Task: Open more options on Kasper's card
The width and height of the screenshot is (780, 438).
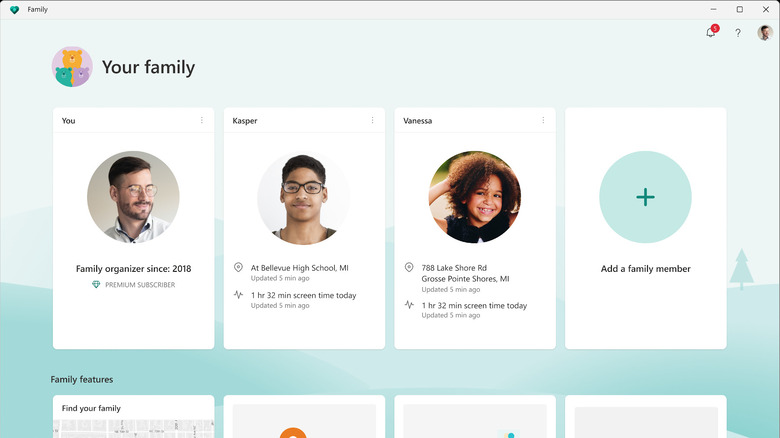Action: point(372,121)
